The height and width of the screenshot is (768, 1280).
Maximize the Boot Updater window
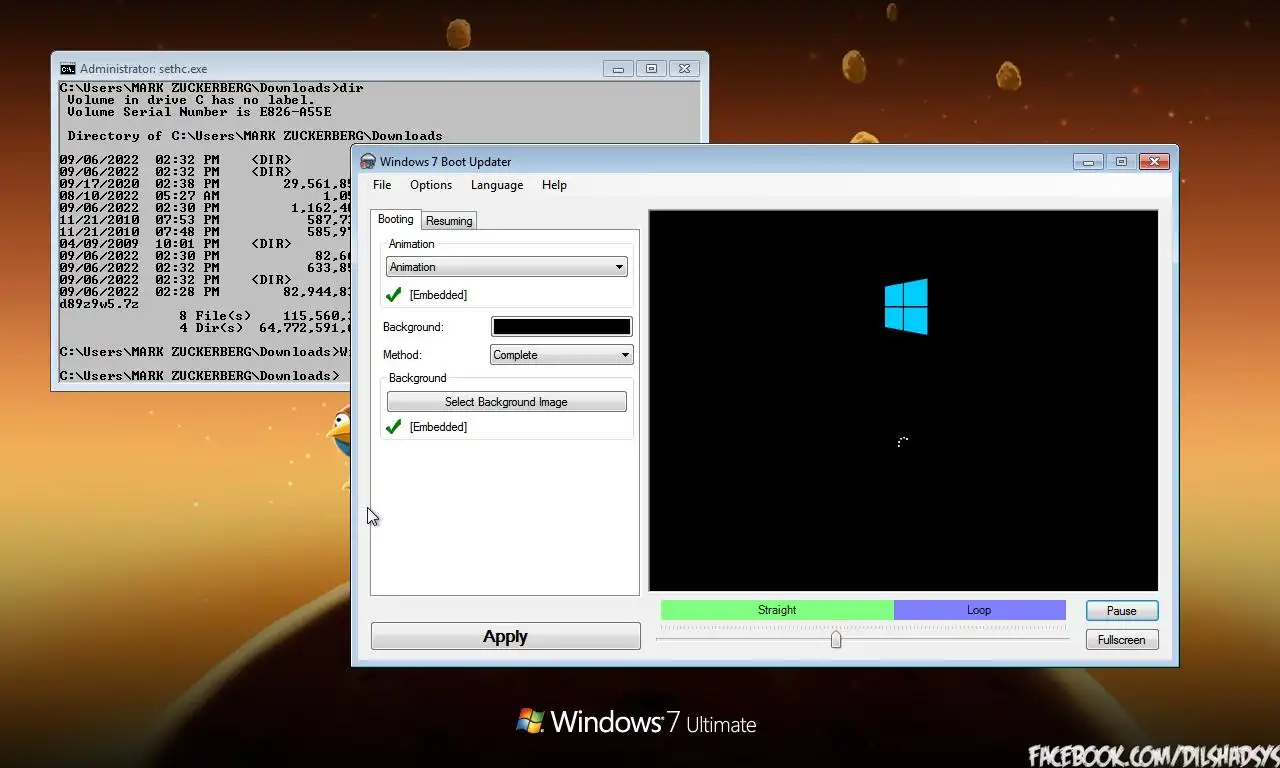pos(1121,162)
